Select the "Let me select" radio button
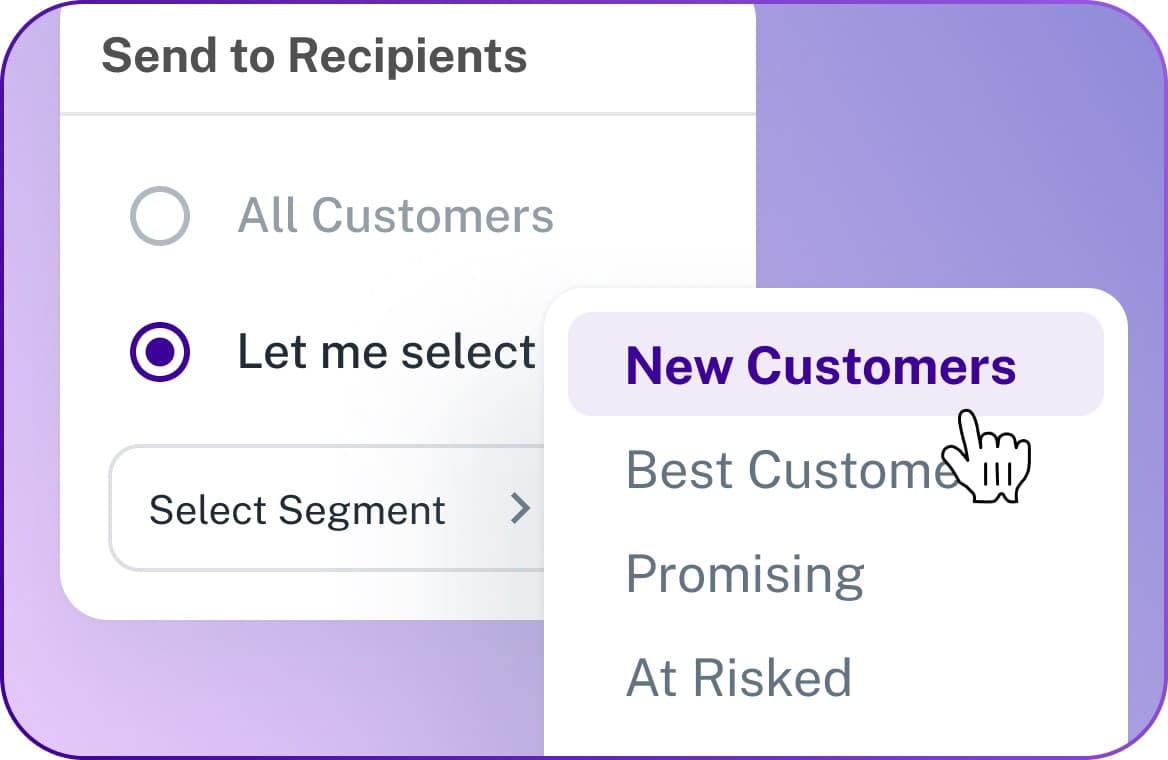This screenshot has height=760, width=1168. [160, 352]
